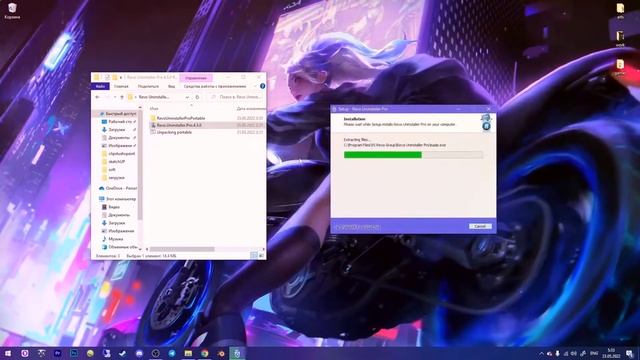Expand the Explorer ribbon with chevron
Viewport: 640px width, 360px height.
point(256,86)
